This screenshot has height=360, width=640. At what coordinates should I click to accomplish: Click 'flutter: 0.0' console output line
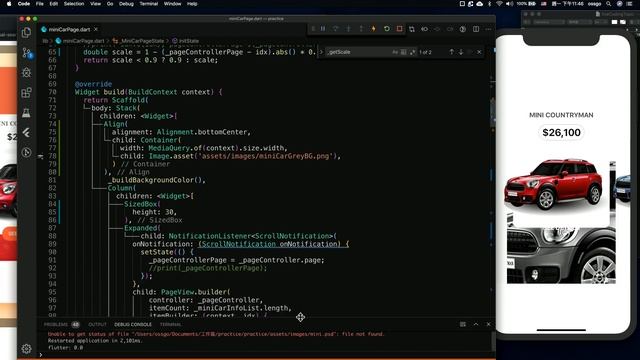click(x=65, y=348)
